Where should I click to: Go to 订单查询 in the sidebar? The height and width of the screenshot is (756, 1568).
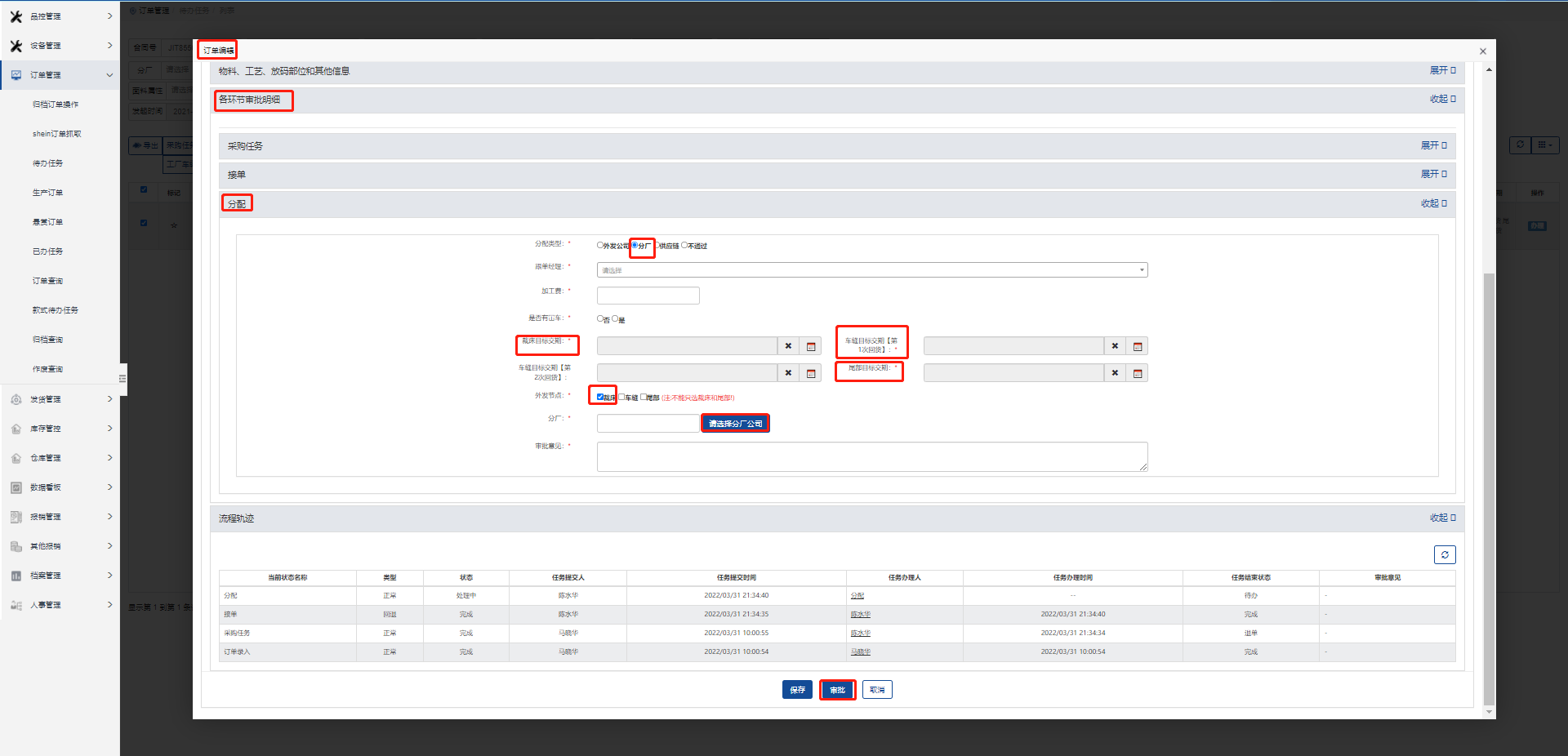click(x=47, y=281)
